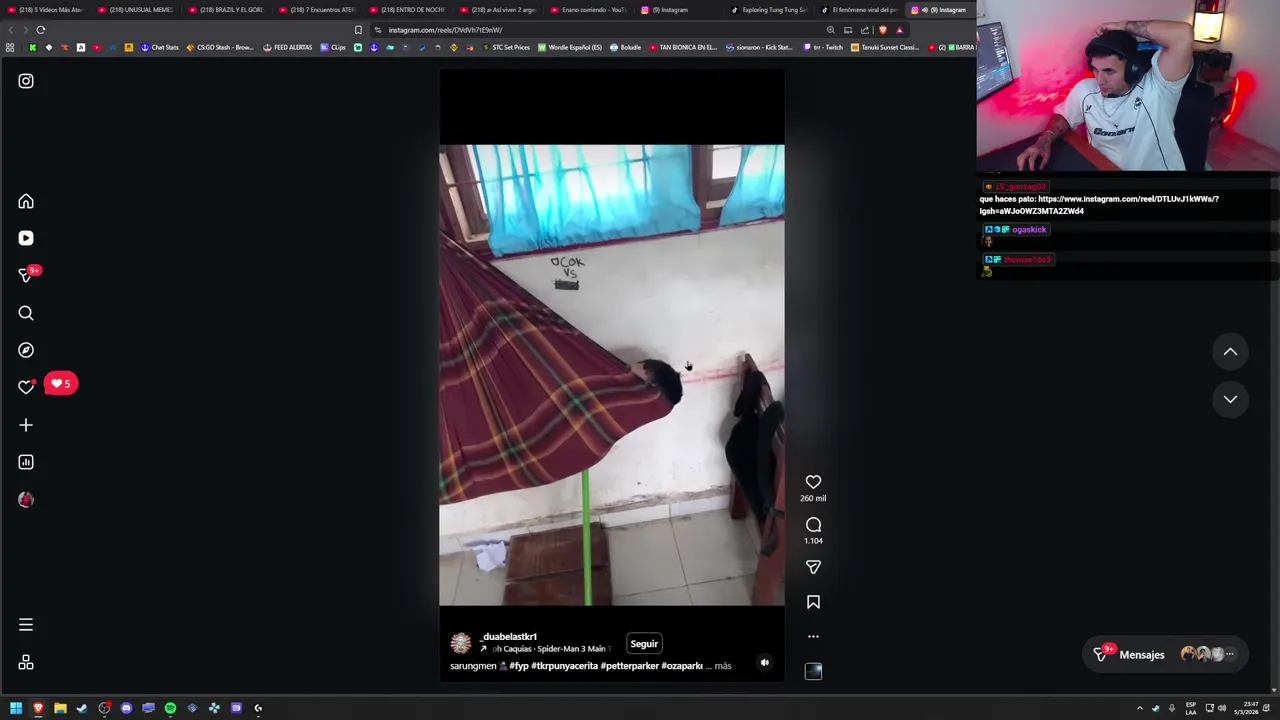Open 'Boludle' bookmark
This screenshot has height=720, width=1280.
point(625,47)
